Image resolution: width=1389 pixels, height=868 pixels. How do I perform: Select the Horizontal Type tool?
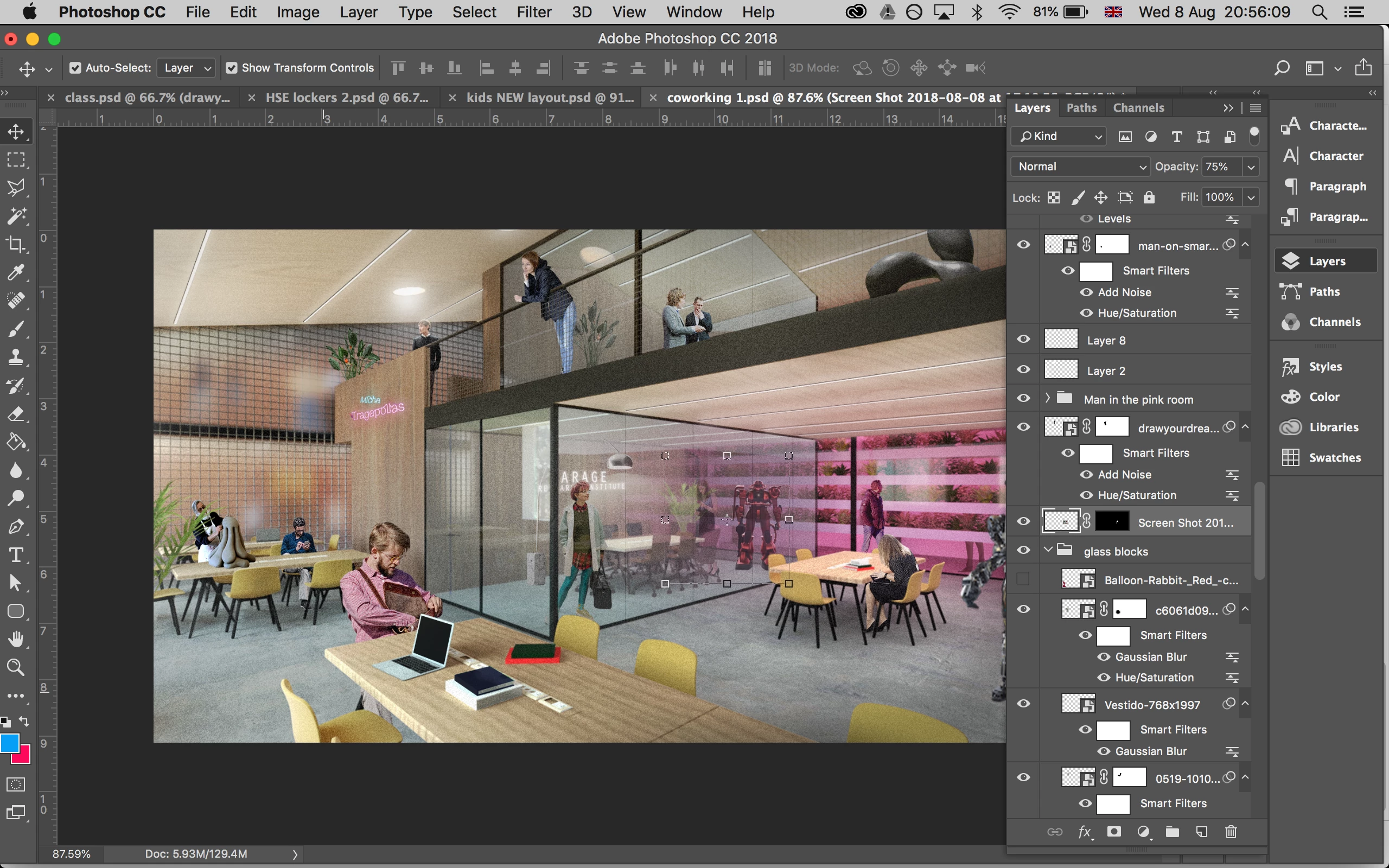(x=16, y=554)
